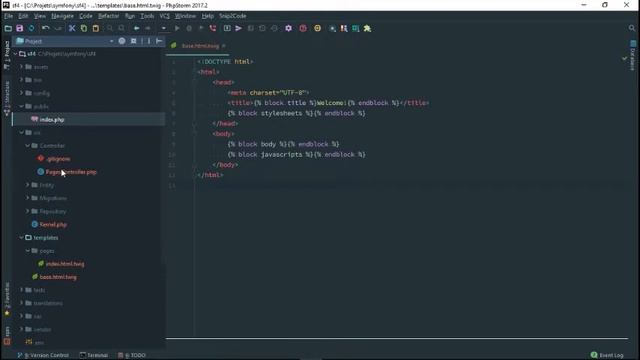Click the Paste clipboard icon
This screenshot has height=360, width=640.
[x=96, y=29]
